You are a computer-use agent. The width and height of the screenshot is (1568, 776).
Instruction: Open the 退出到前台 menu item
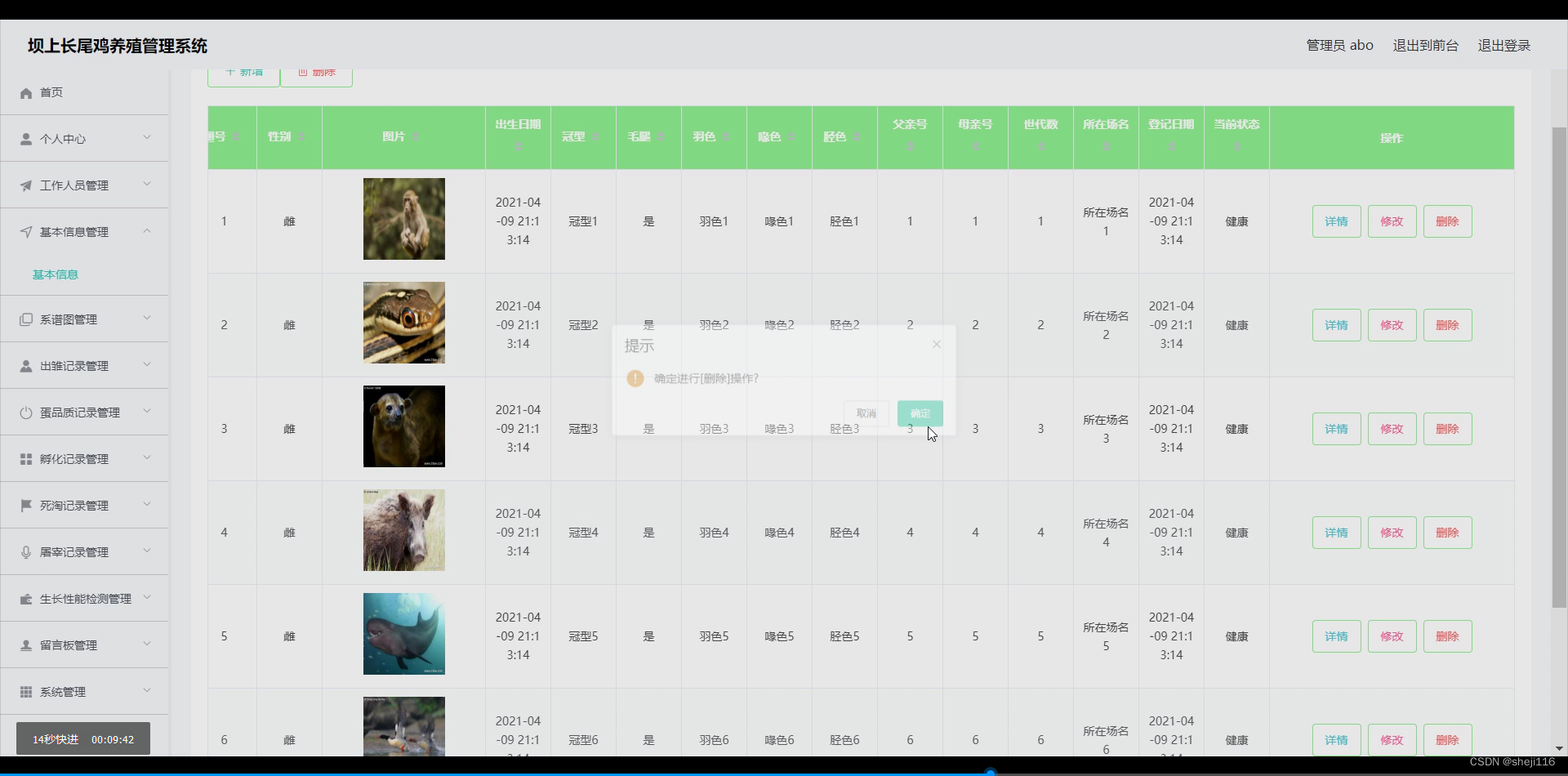[1425, 45]
